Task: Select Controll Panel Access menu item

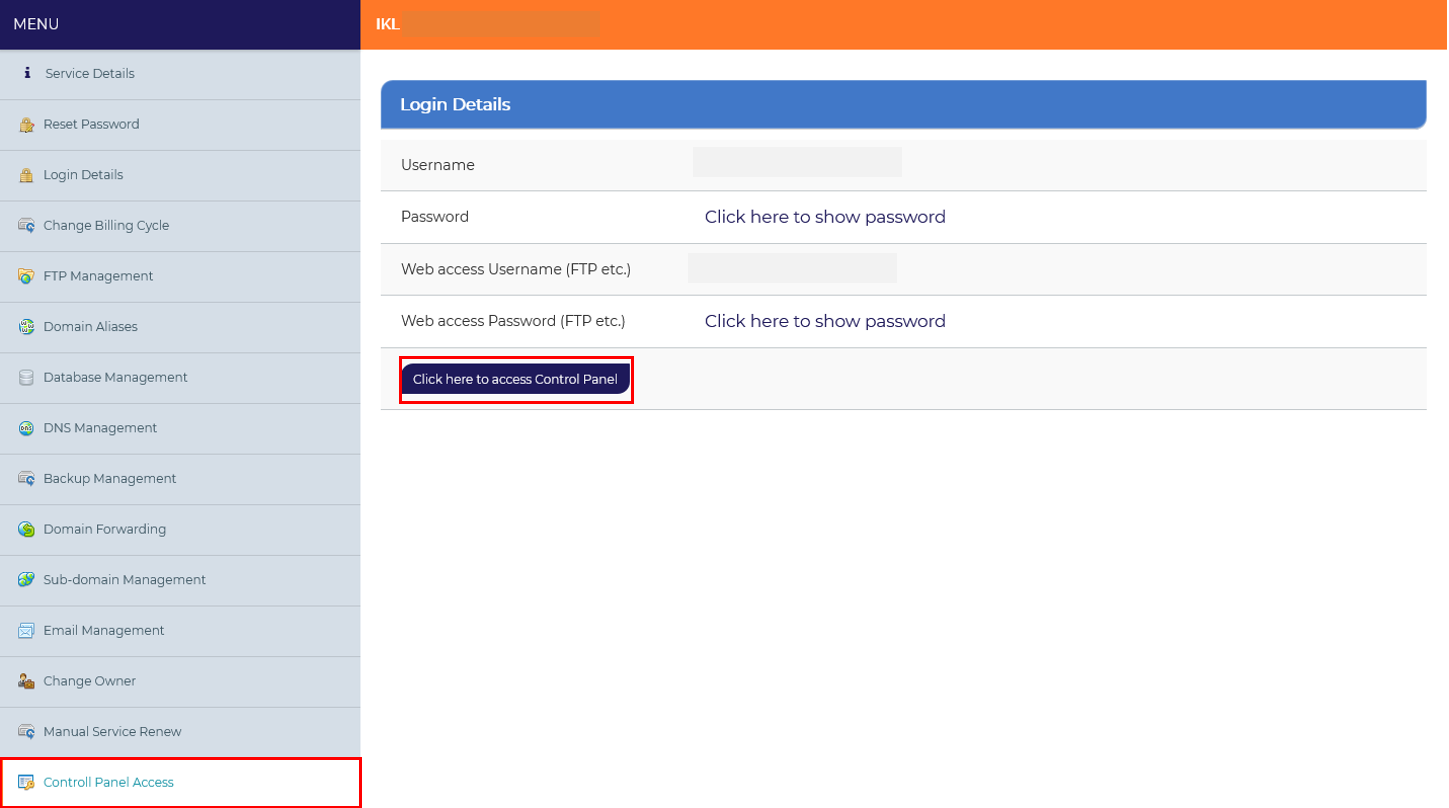Action: pyautogui.click(x=180, y=783)
